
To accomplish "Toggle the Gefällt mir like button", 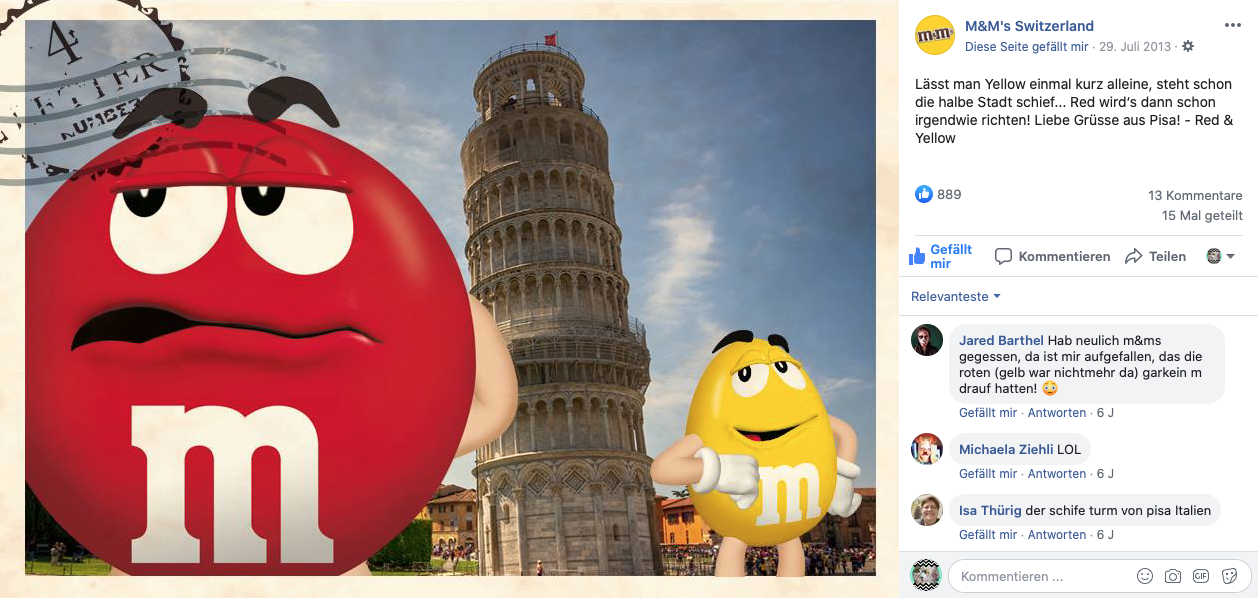I will [x=940, y=256].
